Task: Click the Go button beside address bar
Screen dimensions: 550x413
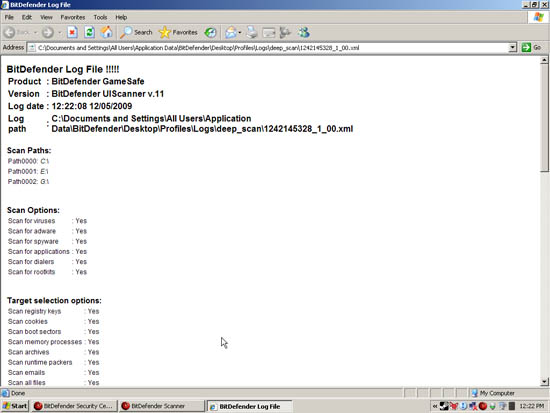Action: click(x=531, y=47)
